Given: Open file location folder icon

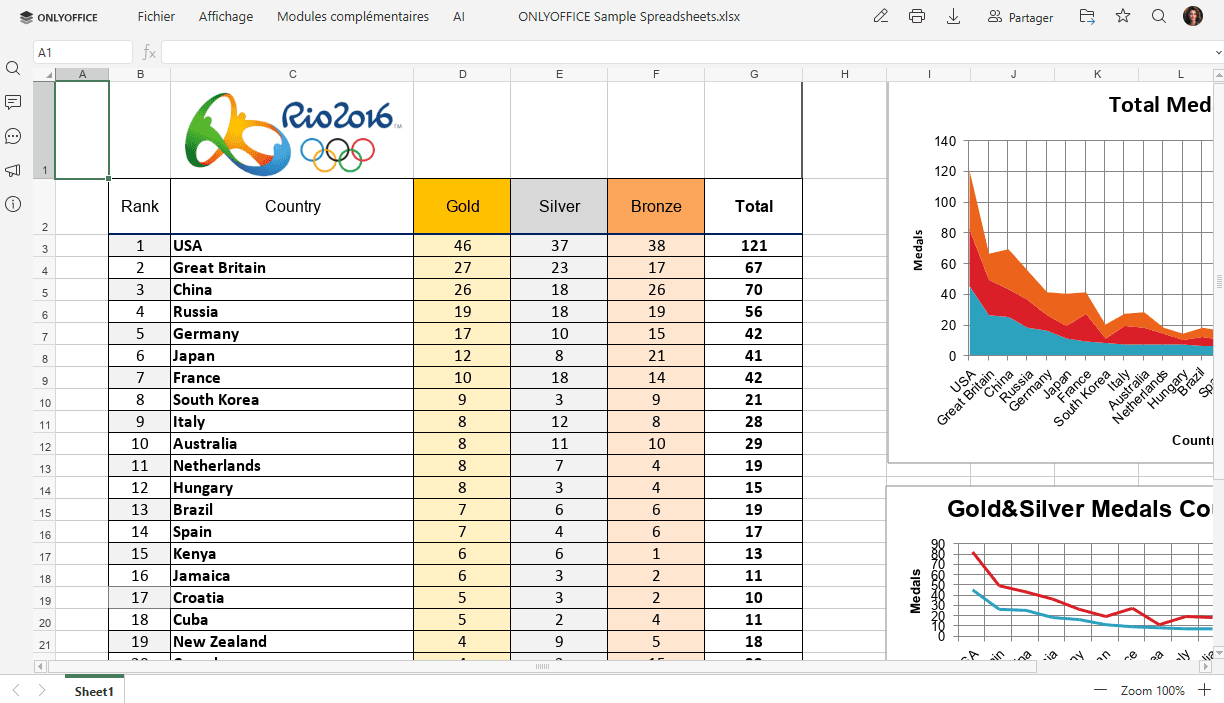Looking at the screenshot, I should 1087,16.
